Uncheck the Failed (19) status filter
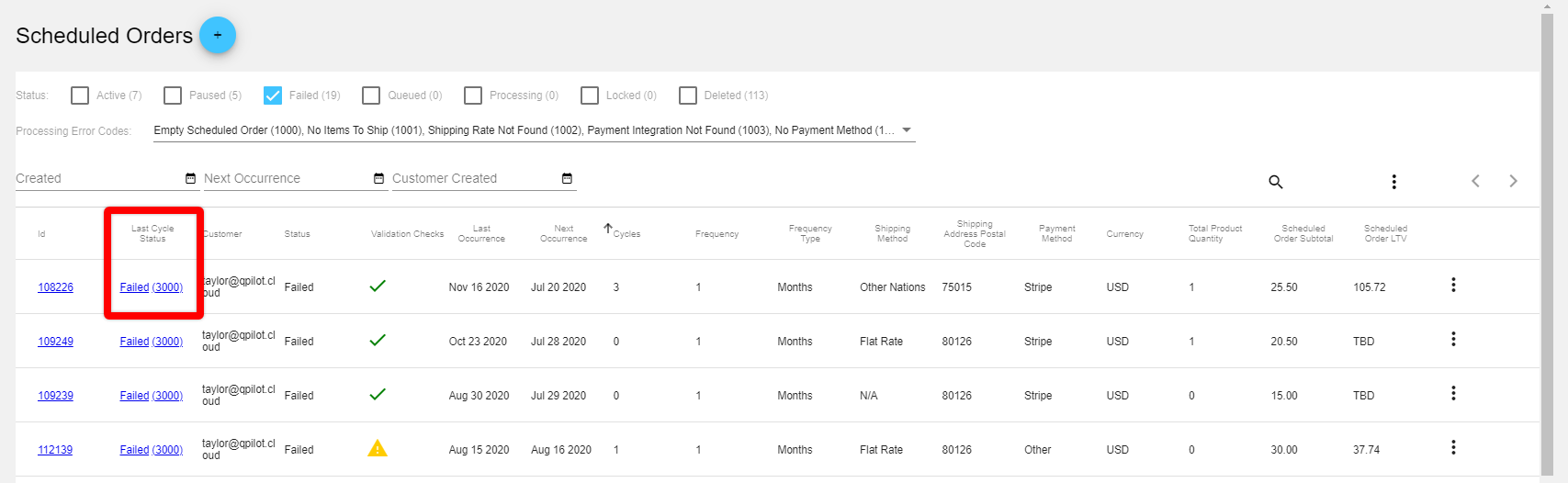 [273, 95]
